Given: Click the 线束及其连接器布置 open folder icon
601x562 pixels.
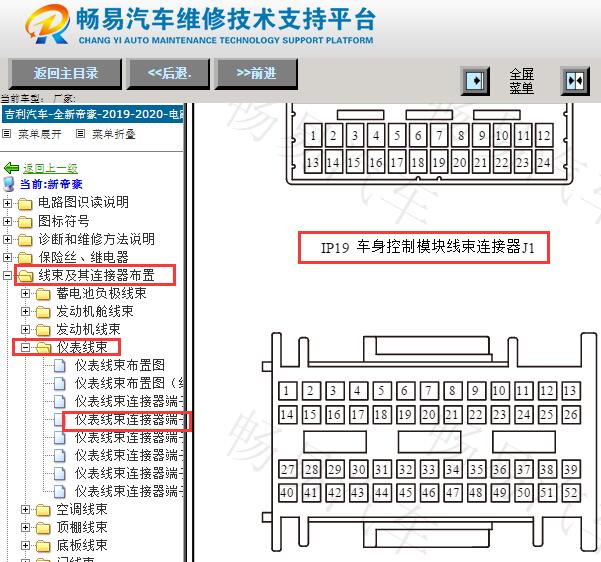Looking at the screenshot, I should (x=26, y=276).
